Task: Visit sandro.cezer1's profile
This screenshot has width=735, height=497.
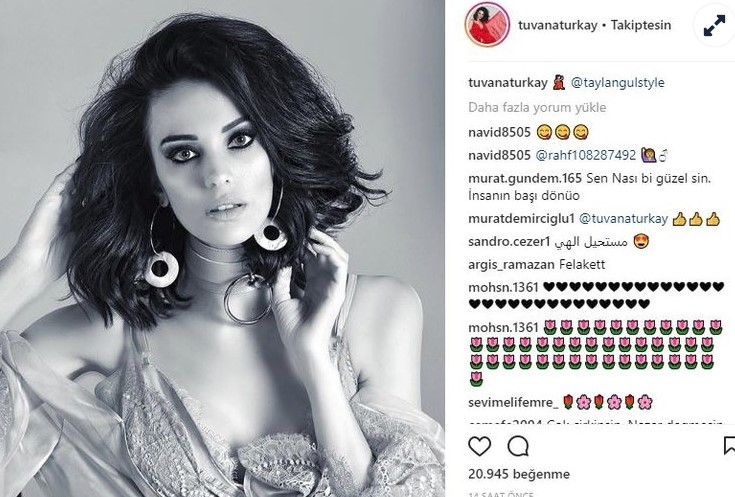Action: tap(509, 241)
